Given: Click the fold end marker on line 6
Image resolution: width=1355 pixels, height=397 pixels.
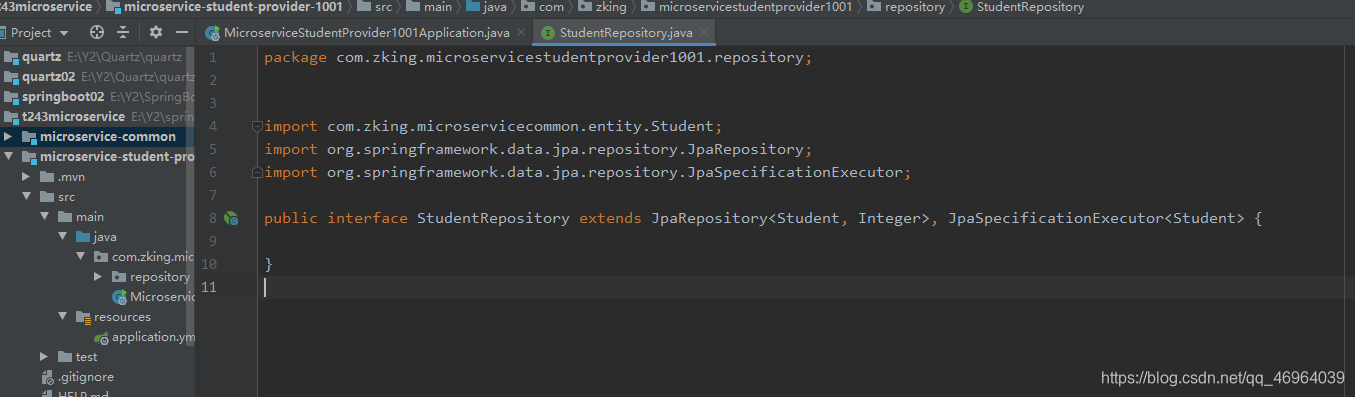Looking at the screenshot, I should (257, 172).
